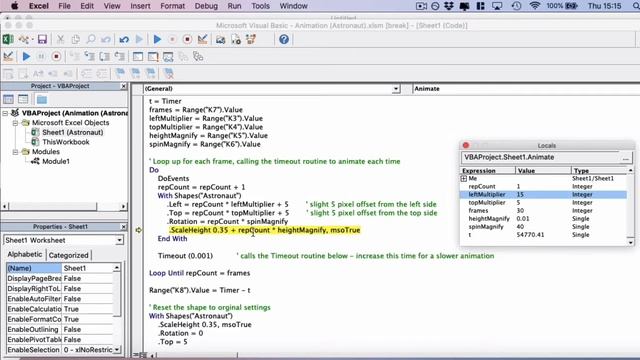The height and width of the screenshot is (360, 640).
Task: Click the Properties list vertical scrollbar
Action: 117,309
